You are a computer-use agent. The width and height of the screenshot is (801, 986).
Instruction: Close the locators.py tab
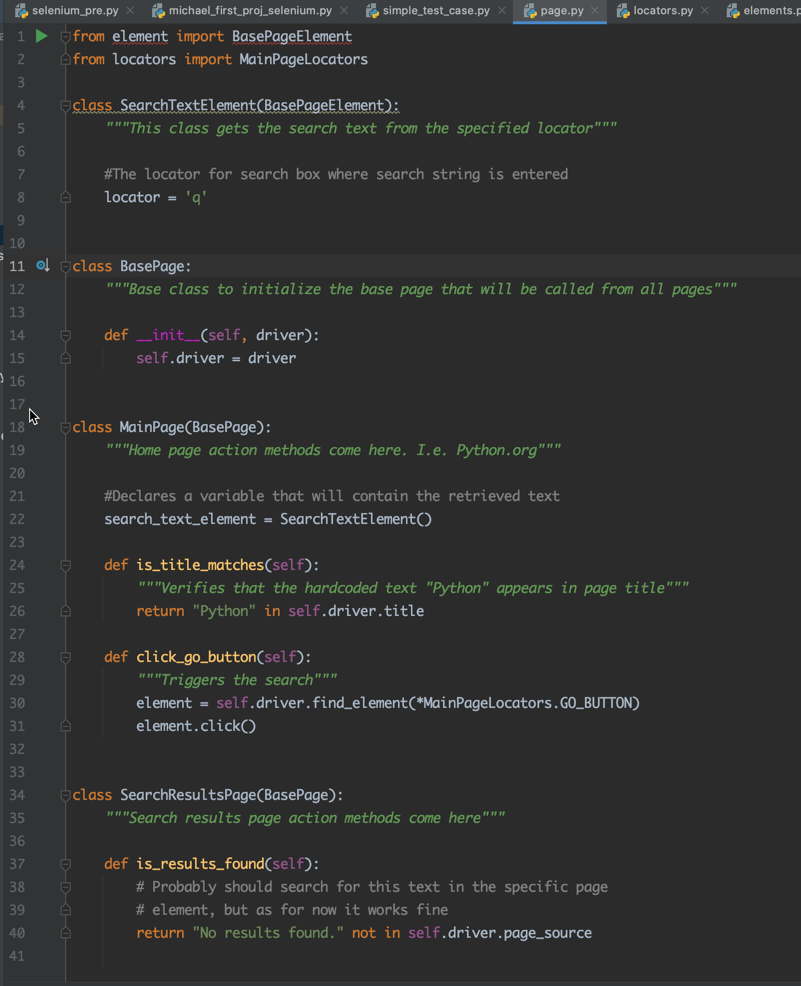click(705, 11)
